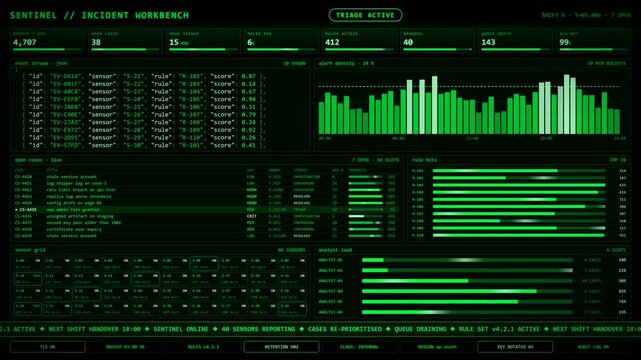Select the R-103 rule hits bar
Image resolution: width=641 pixels, height=360 pixels.
point(519,185)
